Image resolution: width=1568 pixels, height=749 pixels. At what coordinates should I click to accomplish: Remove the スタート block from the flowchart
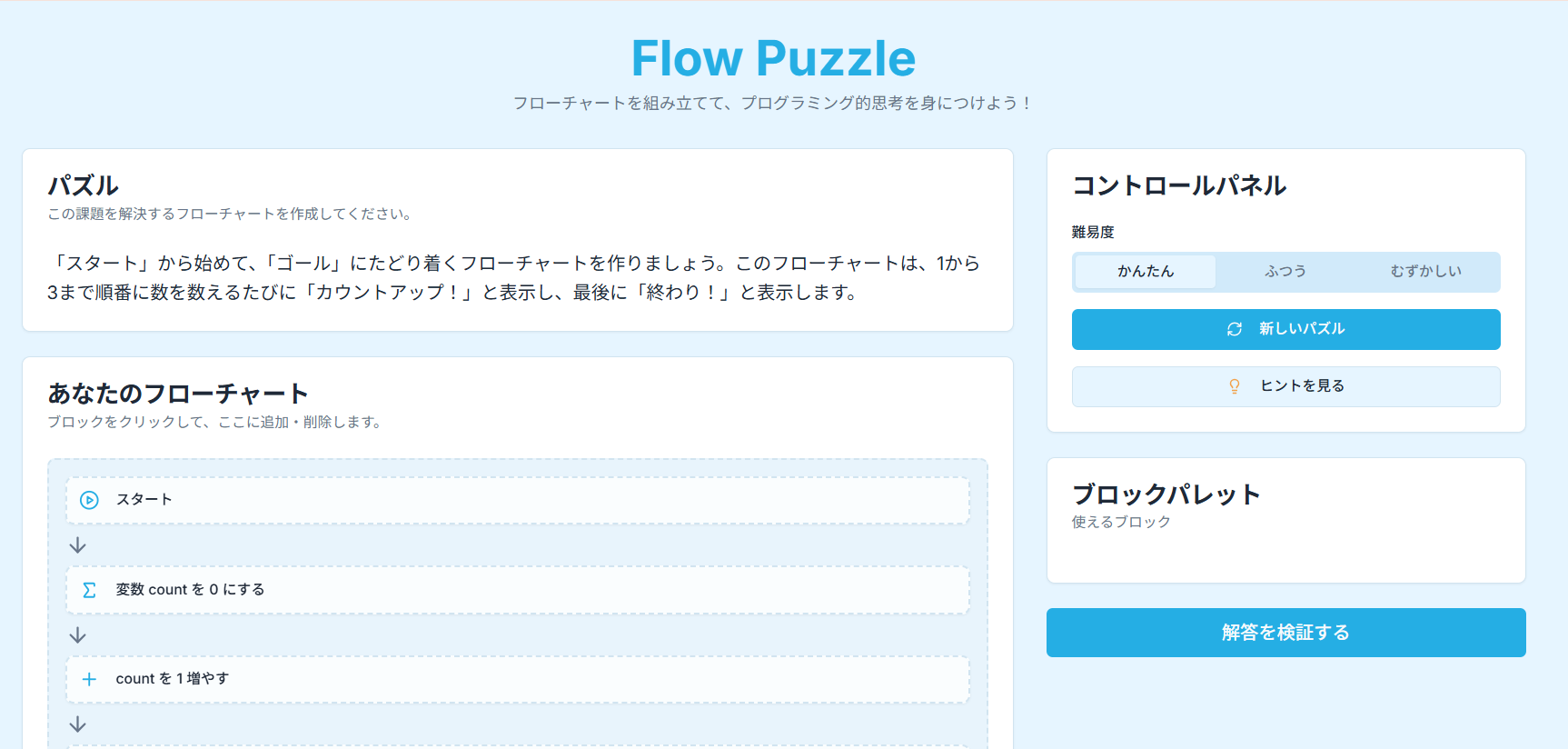point(517,499)
